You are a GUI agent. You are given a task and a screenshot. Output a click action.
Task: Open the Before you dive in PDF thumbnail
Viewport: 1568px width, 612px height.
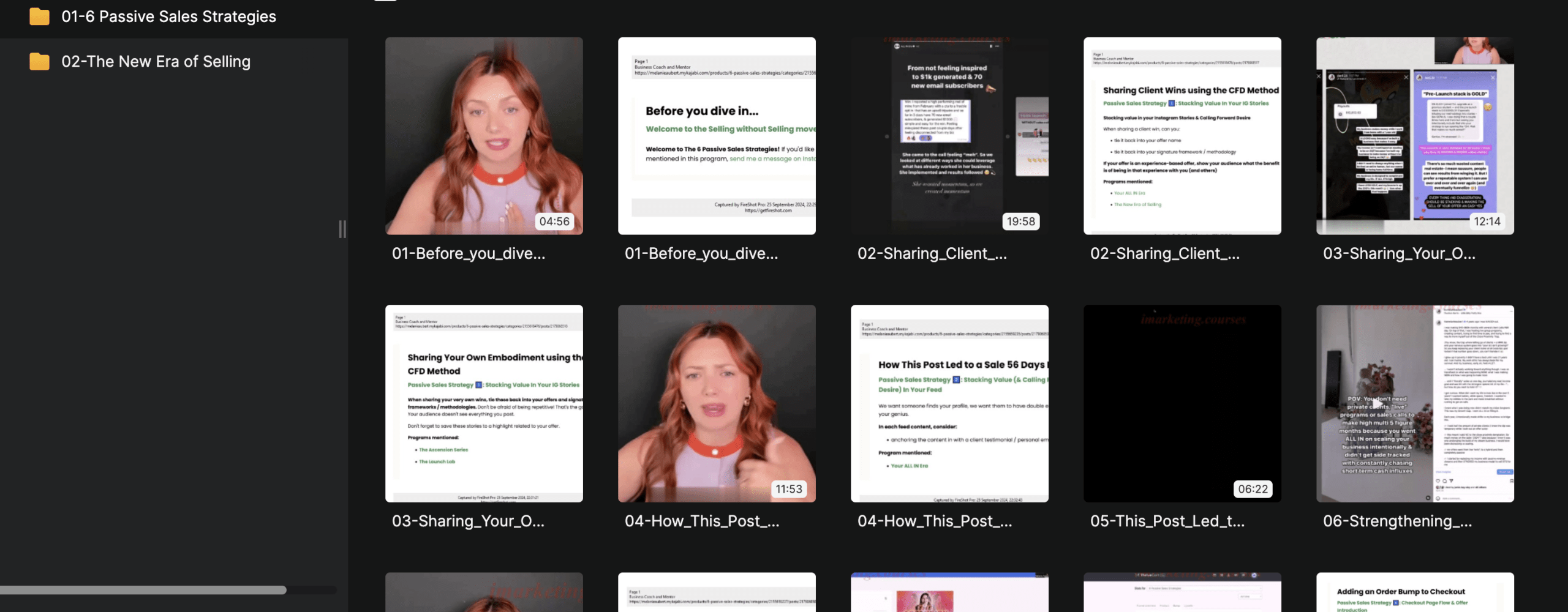tap(716, 135)
